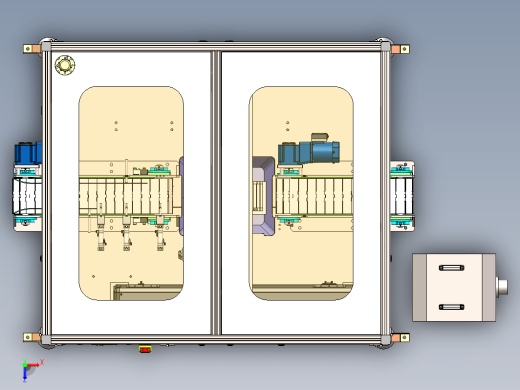The width and height of the screenshot is (520, 390).
Task: Select the central vertical aluminum divider post
Action: point(216,193)
